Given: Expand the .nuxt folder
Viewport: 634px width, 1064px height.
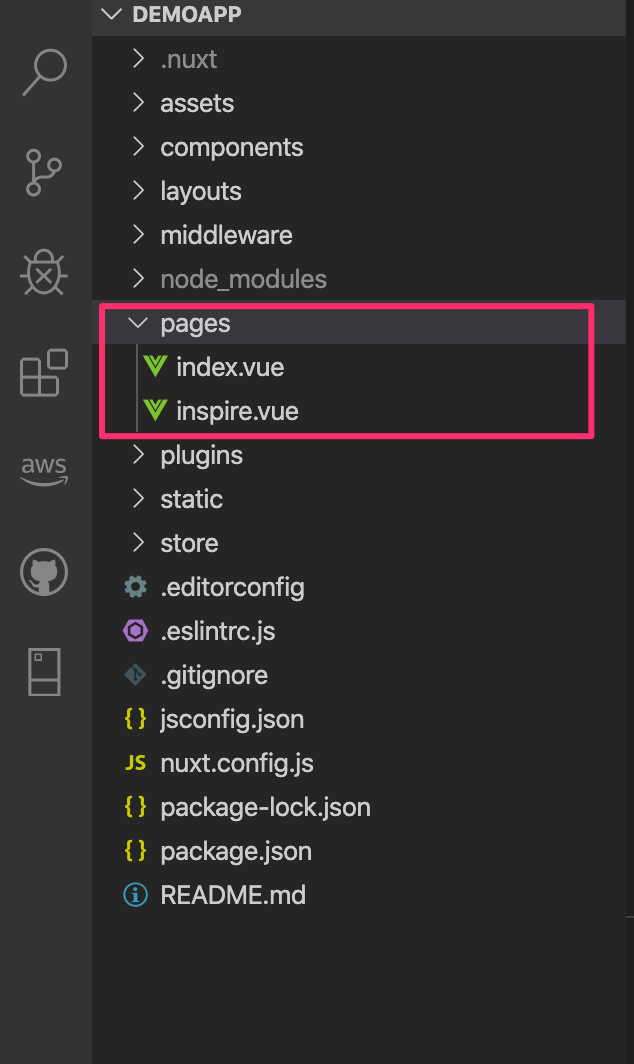Looking at the screenshot, I should 188,59.
